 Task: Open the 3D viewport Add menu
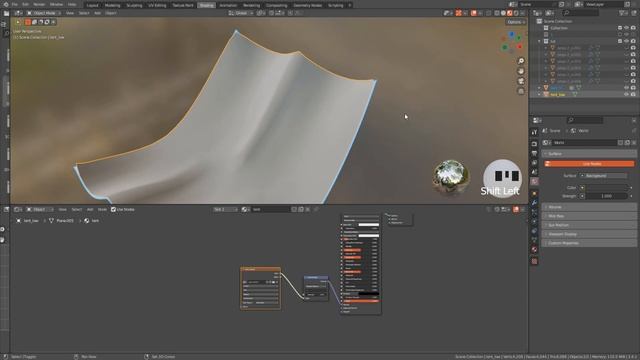pyautogui.click(x=98, y=13)
